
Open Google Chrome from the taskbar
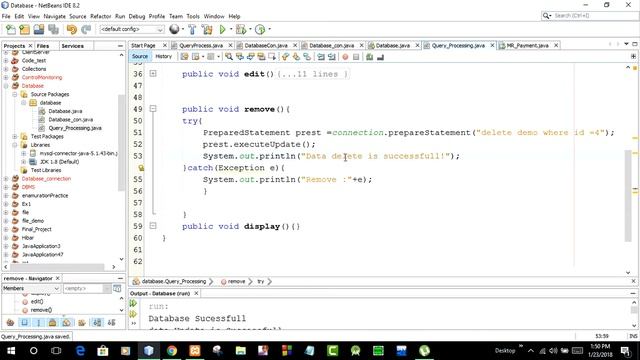click(x=172, y=351)
